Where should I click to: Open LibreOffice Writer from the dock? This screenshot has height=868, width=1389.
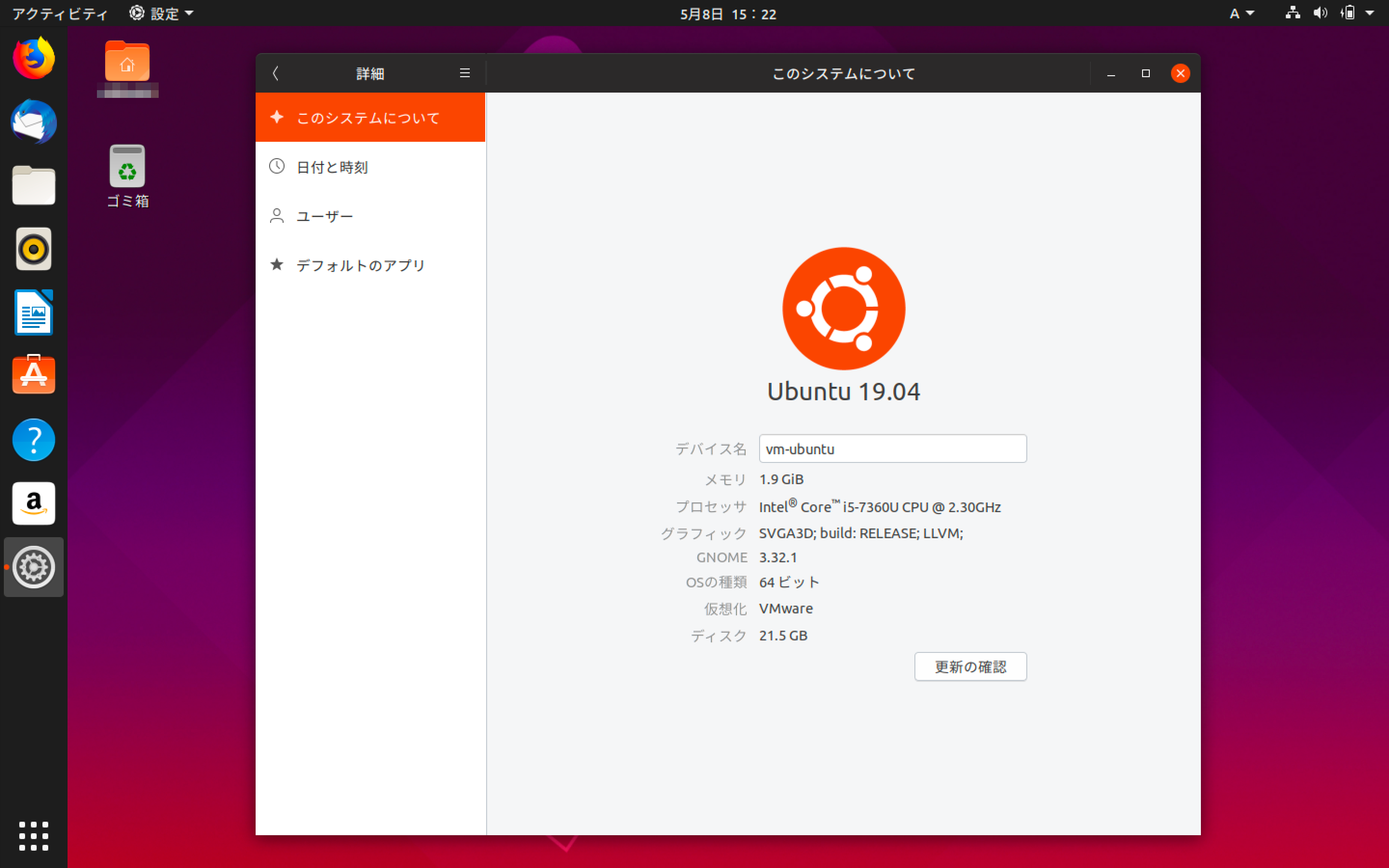[34, 312]
